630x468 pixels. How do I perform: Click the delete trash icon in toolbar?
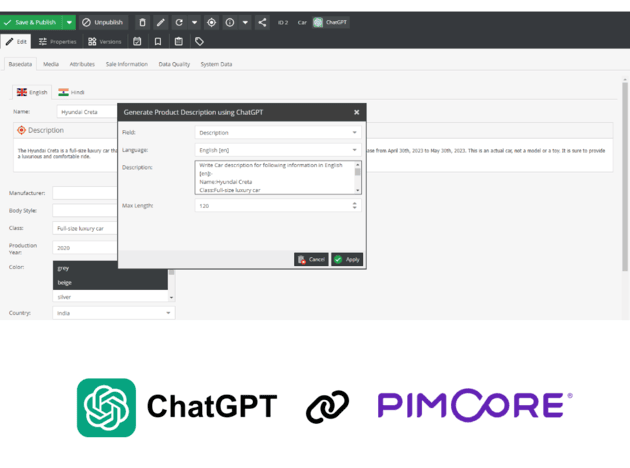tap(142, 22)
